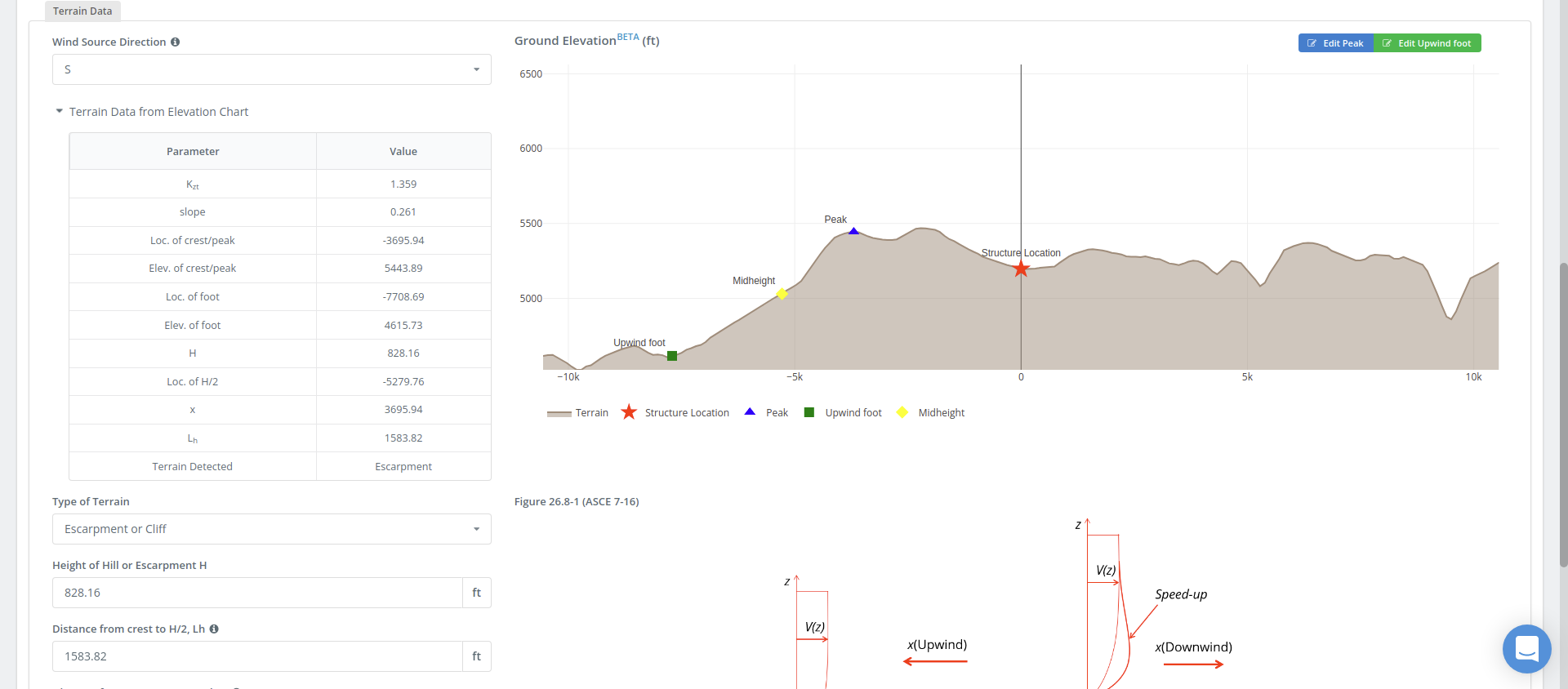The width and height of the screenshot is (1568, 689).
Task: Open the Wind Source Direction dropdown
Action: [272, 69]
